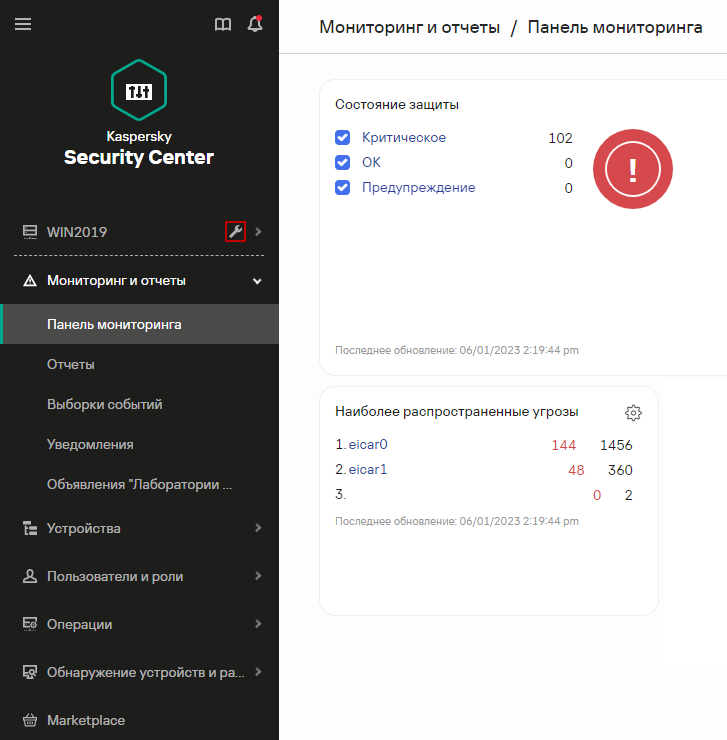Open the notifications bell icon
Screen dimensions: 727x740
255,24
